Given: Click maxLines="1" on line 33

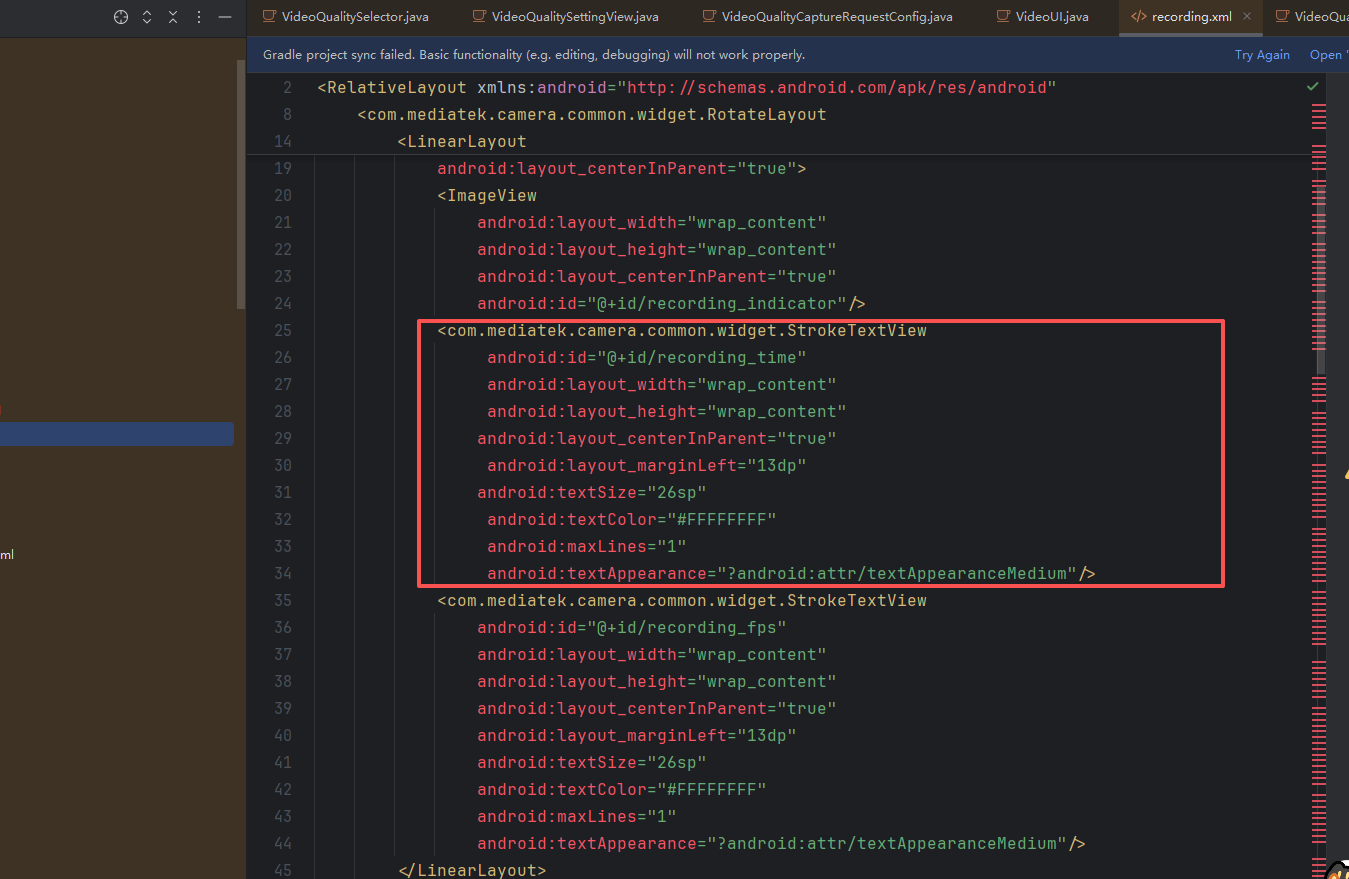Looking at the screenshot, I should [587, 547].
